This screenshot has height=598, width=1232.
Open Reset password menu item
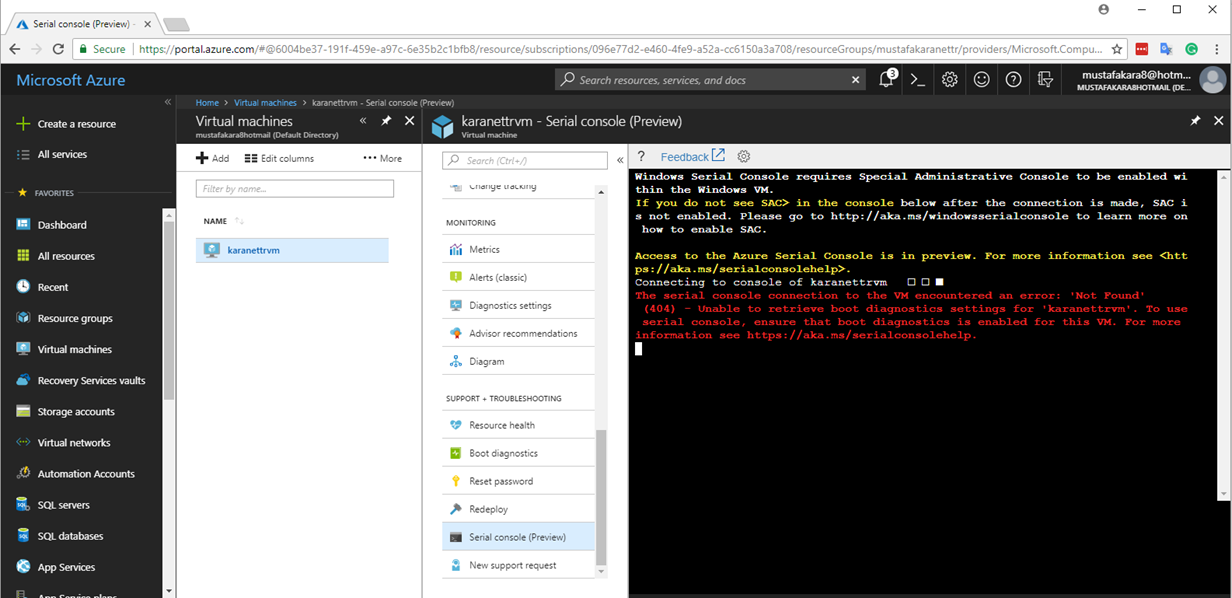pyautogui.click(x=518, y=481)
